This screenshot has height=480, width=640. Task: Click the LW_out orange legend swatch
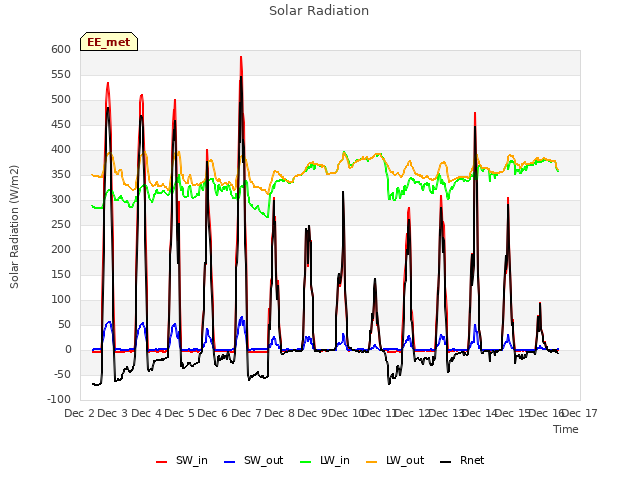click(x=371, y=462)
